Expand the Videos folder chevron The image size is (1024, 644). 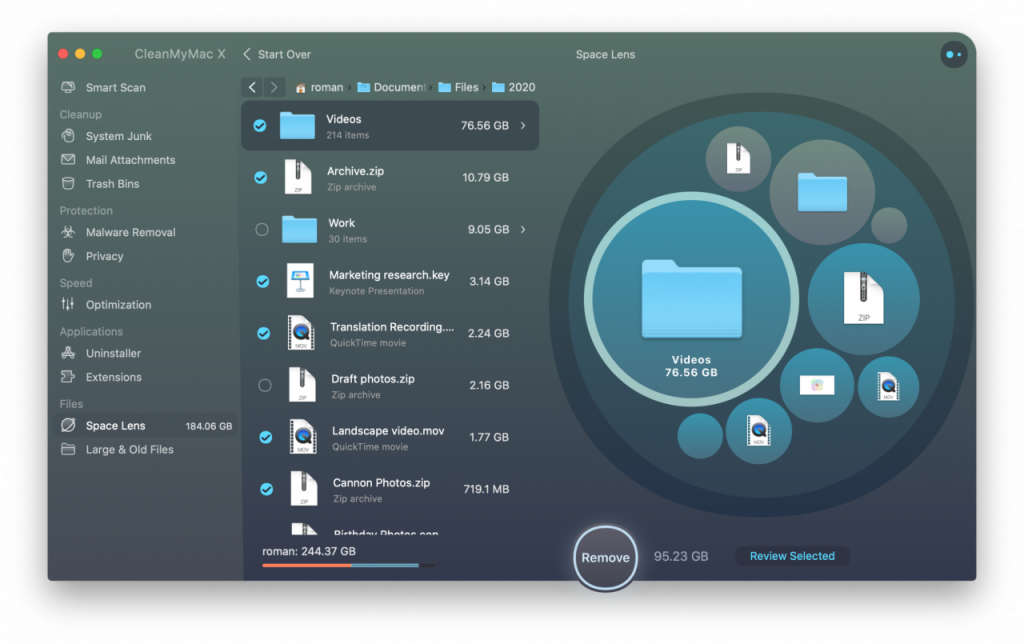(x=523, y=126)
